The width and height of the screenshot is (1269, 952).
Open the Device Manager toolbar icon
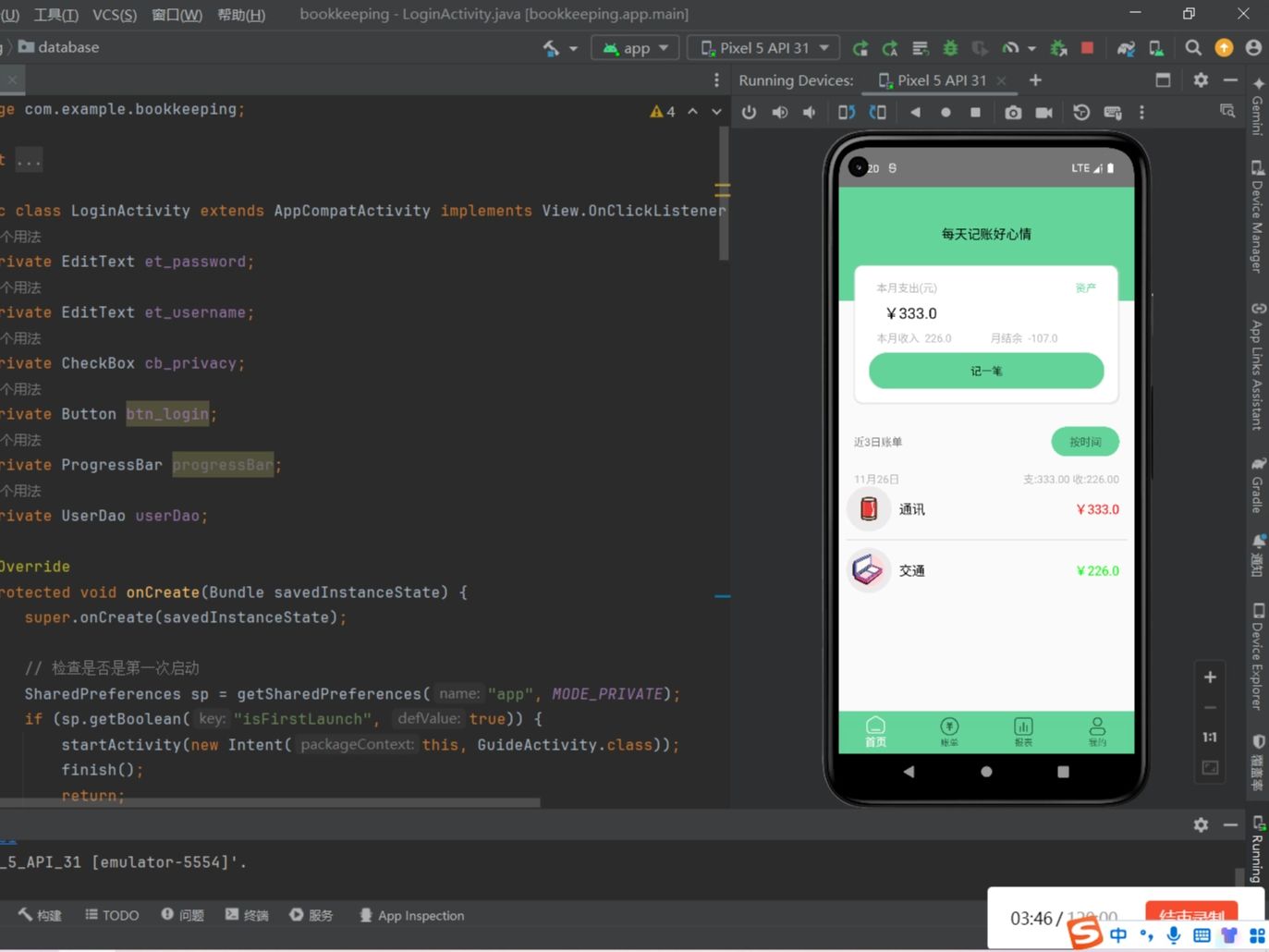(1156, 48)
